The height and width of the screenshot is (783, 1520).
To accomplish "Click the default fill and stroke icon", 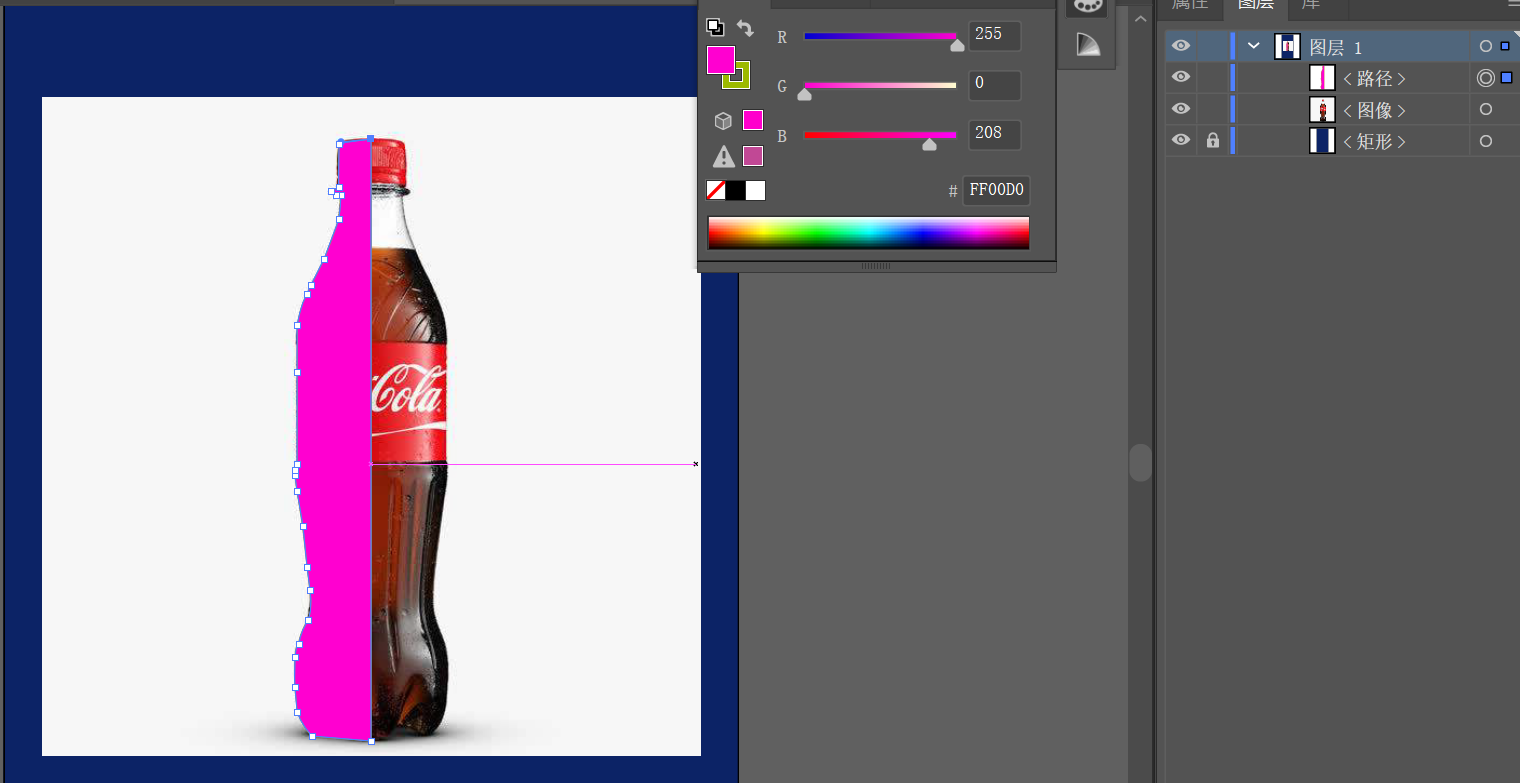I will (715, 27).
